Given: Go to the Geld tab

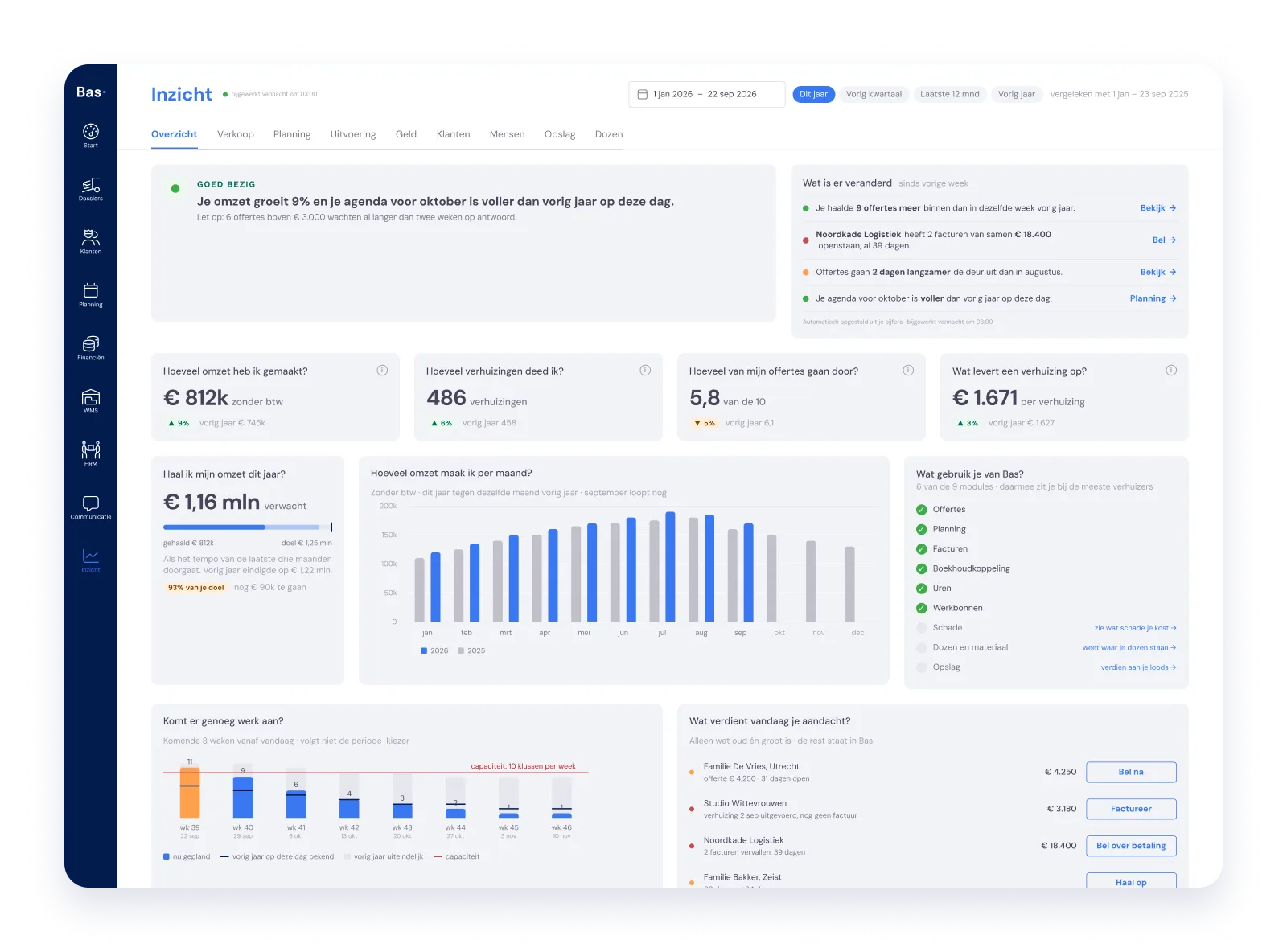Looking at the screenshot, I should [x=406, y=134].
